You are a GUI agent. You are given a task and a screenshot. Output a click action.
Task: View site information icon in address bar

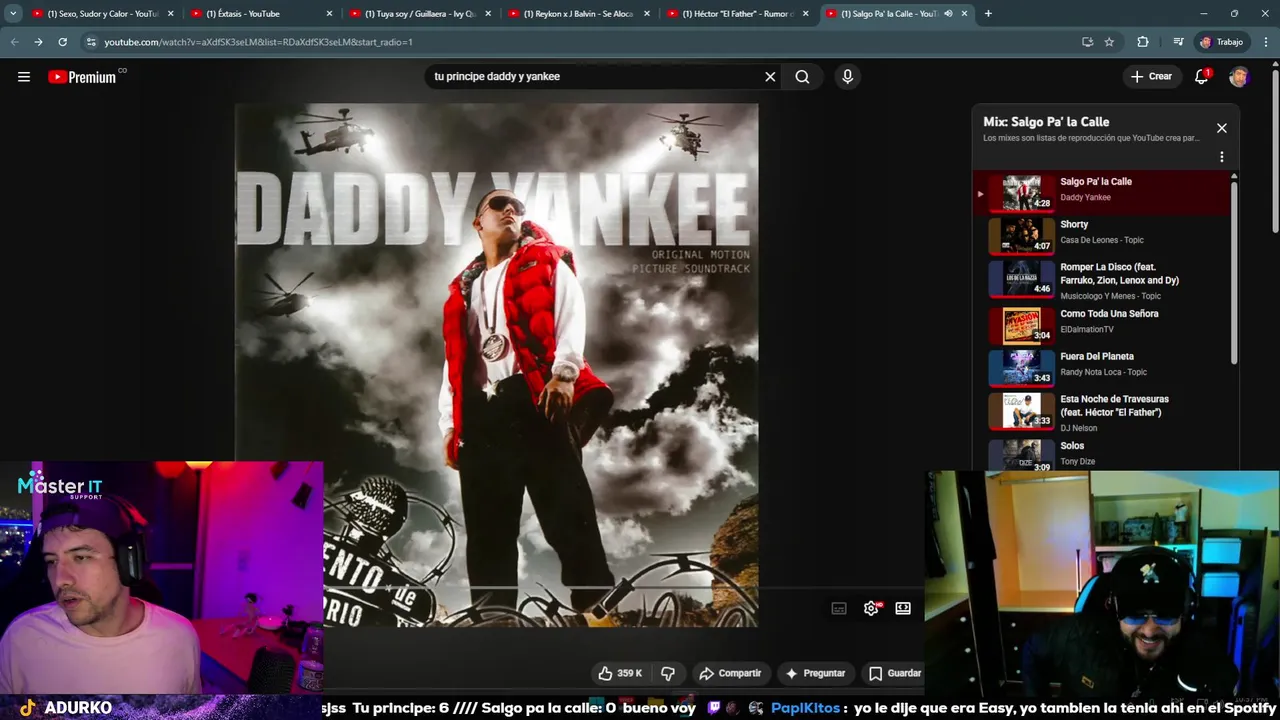91,42
